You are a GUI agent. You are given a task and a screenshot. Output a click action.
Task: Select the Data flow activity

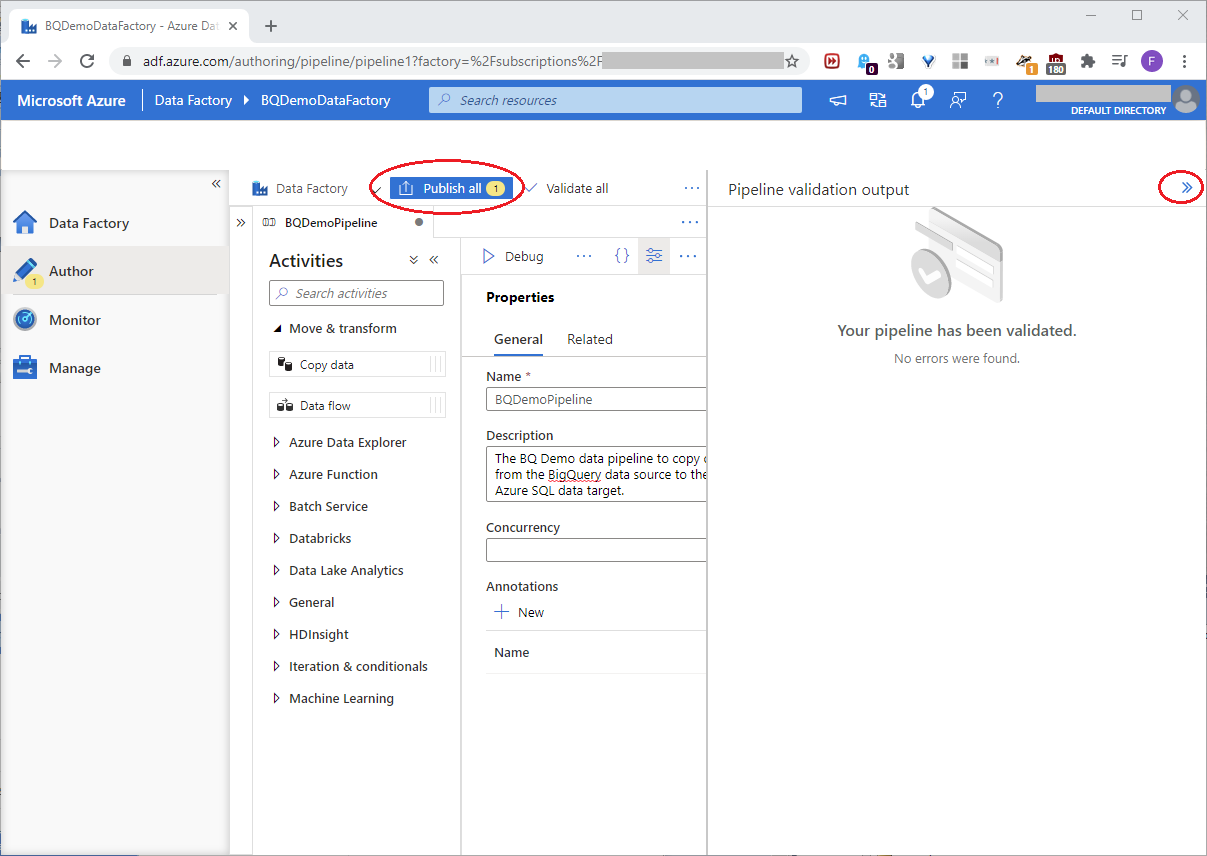click(x=357, y=405)
